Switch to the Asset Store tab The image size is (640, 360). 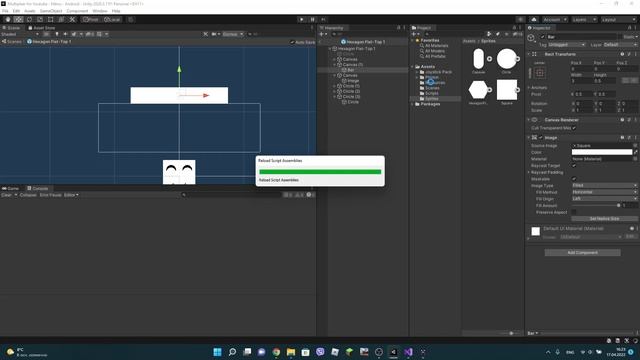pyautogui.click(x=42, y=28)
